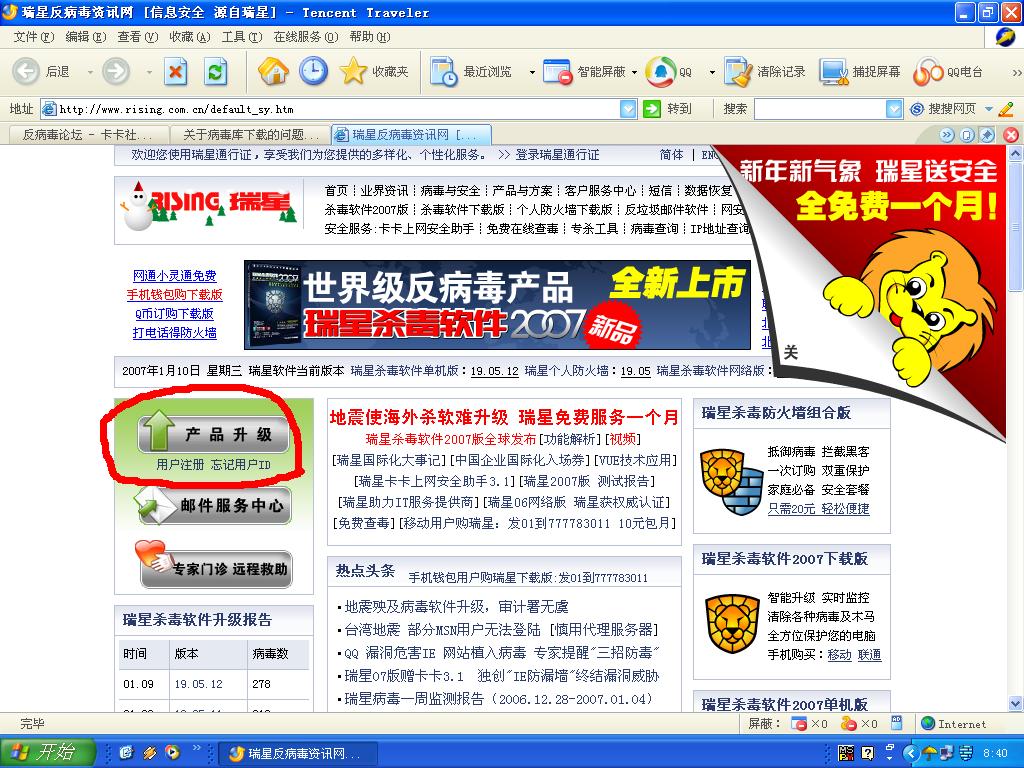The height and width of the screenshot is (768, 1024).
Task: Click the Tencent Traveler logo icon at top right
Action: pos(1005,37)
